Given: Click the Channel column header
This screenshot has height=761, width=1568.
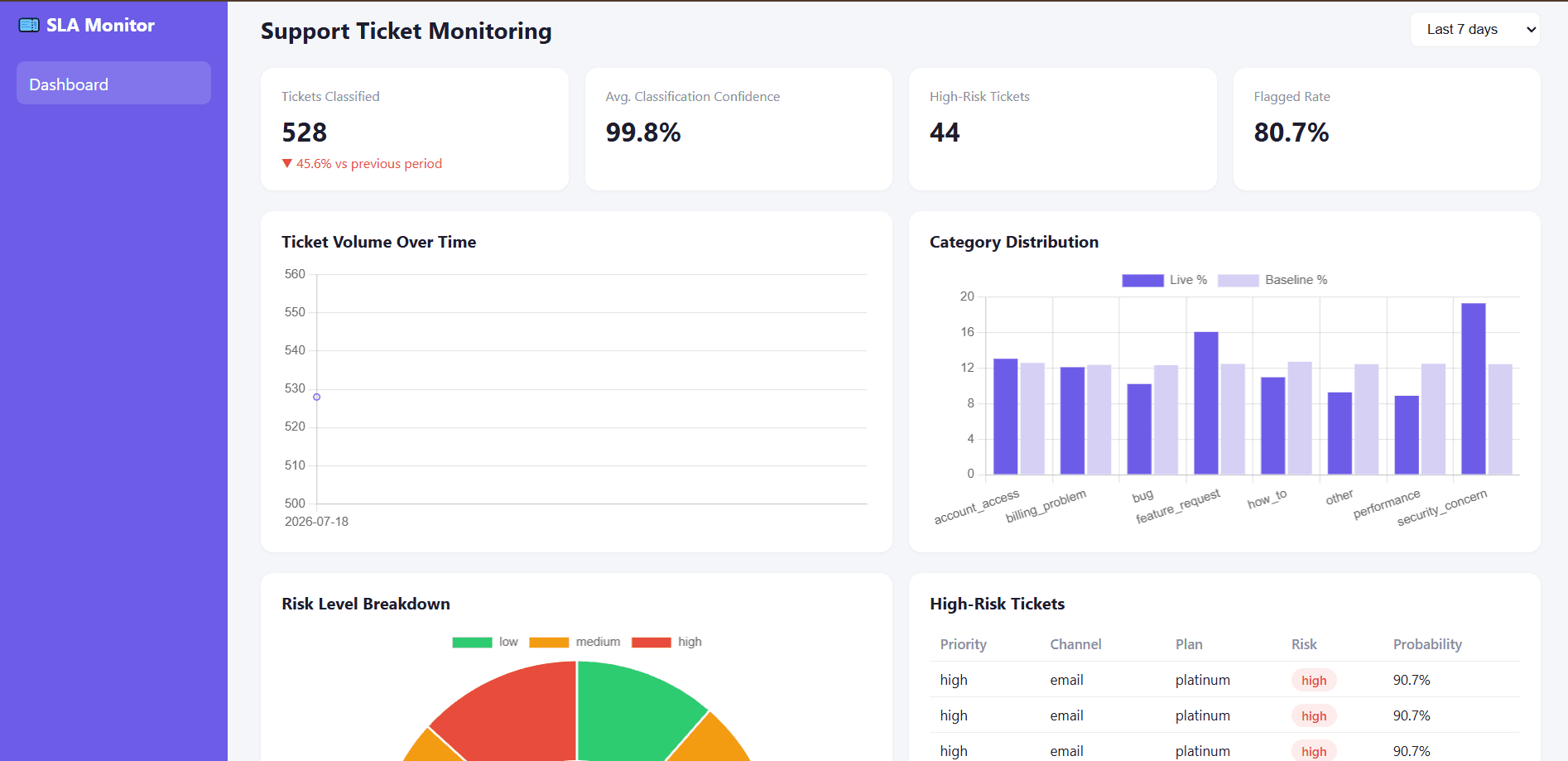Looking at the screenshot, I should (x=1075, y=644).
